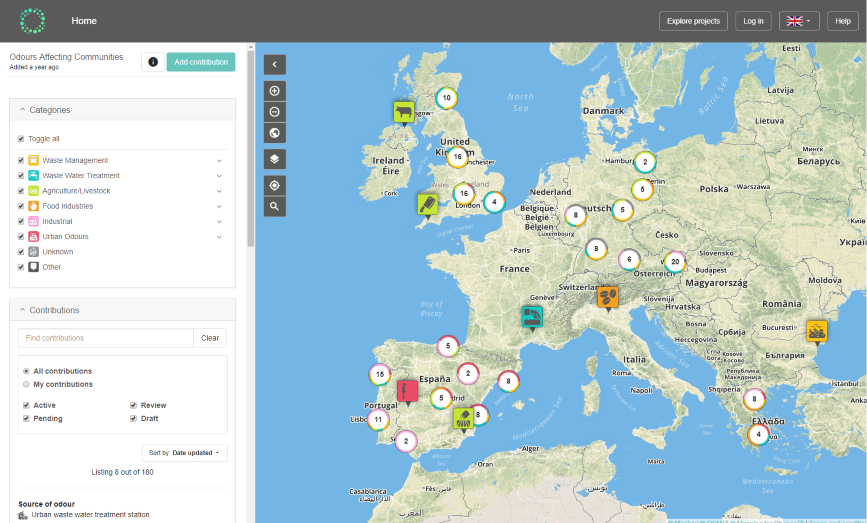Open the Help page

click(843, 21)
